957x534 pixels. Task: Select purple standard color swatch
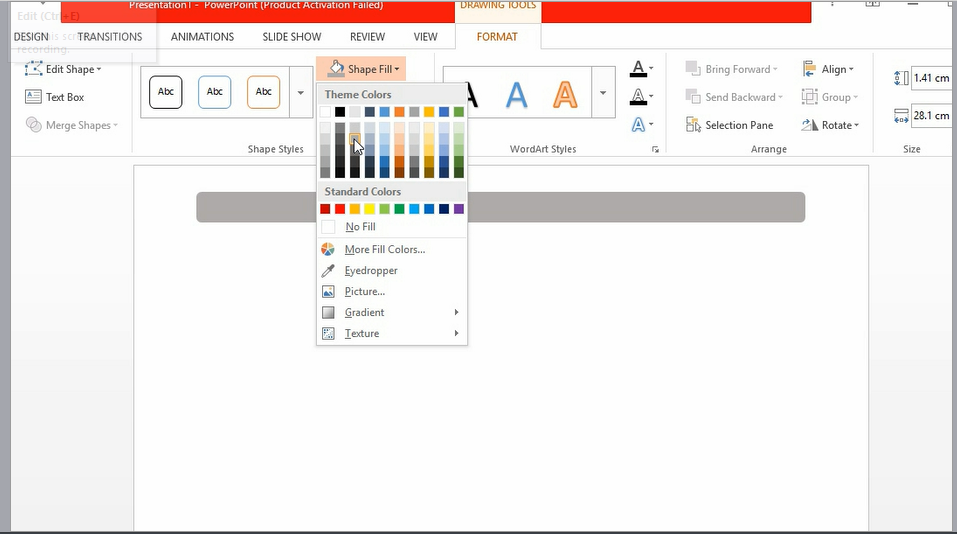pos(459,209)
